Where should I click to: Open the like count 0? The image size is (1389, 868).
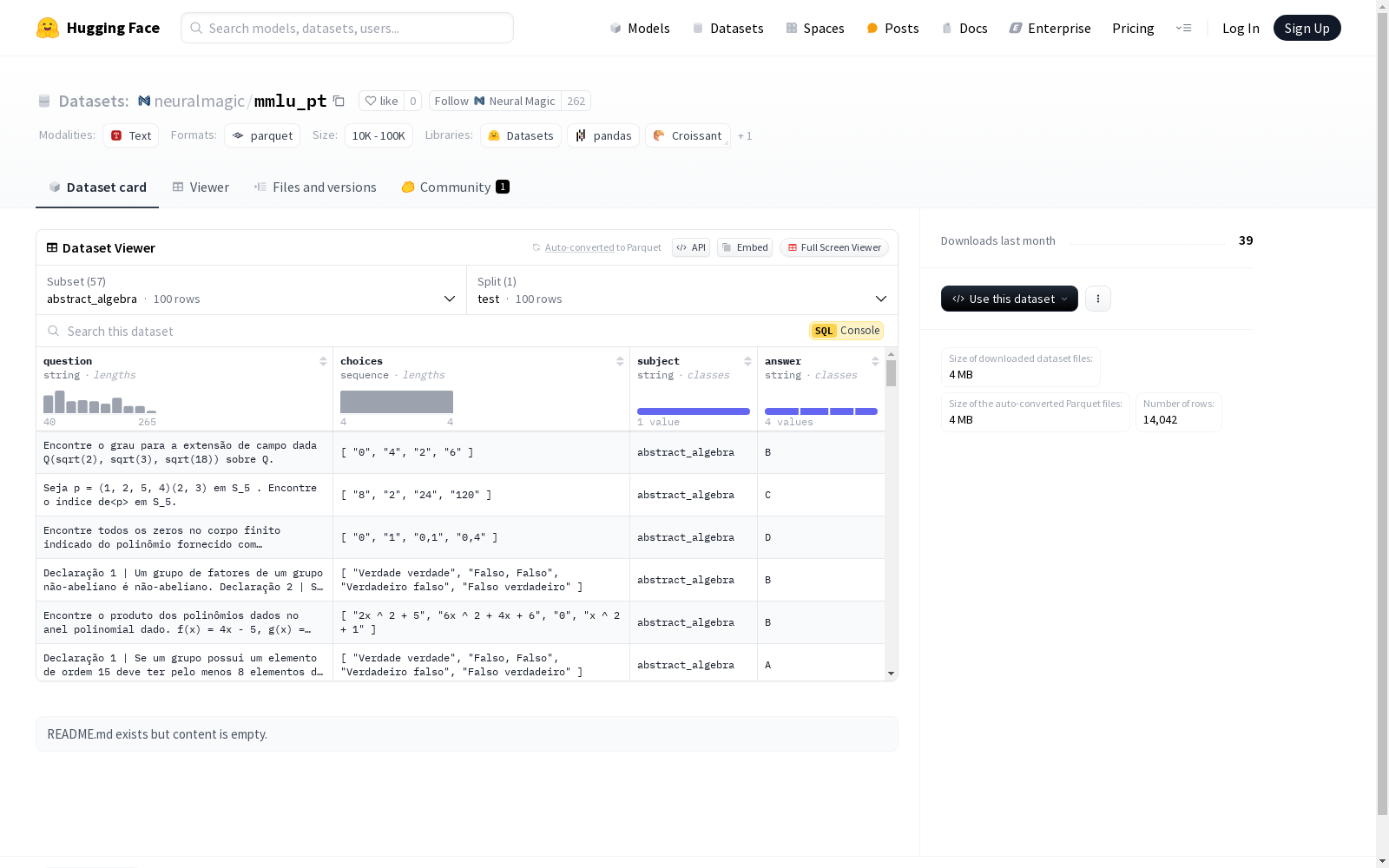pyautogui.click(x=413, y=101)
